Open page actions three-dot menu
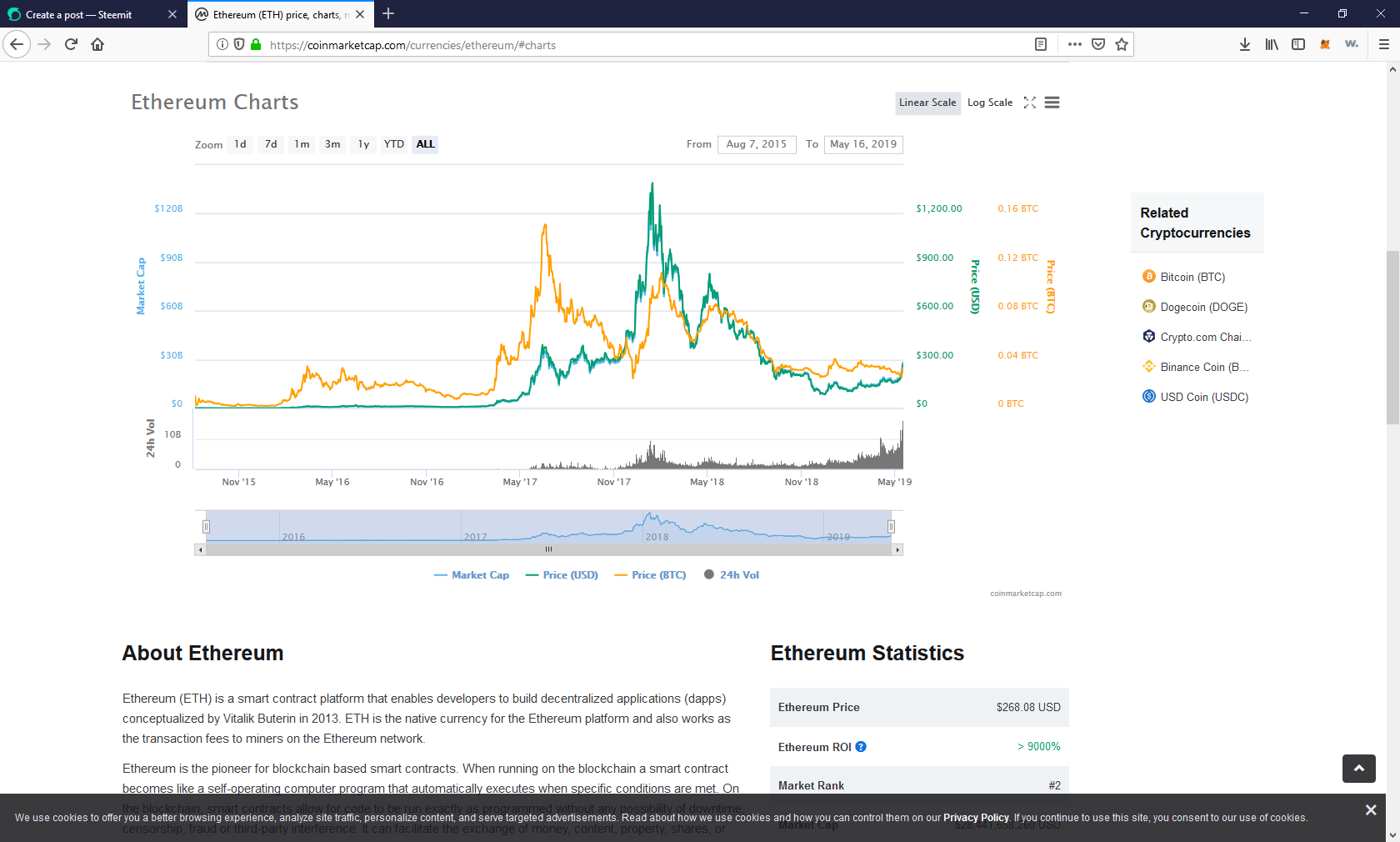The image size is (1400, 842). click(x=1075, y=45)
